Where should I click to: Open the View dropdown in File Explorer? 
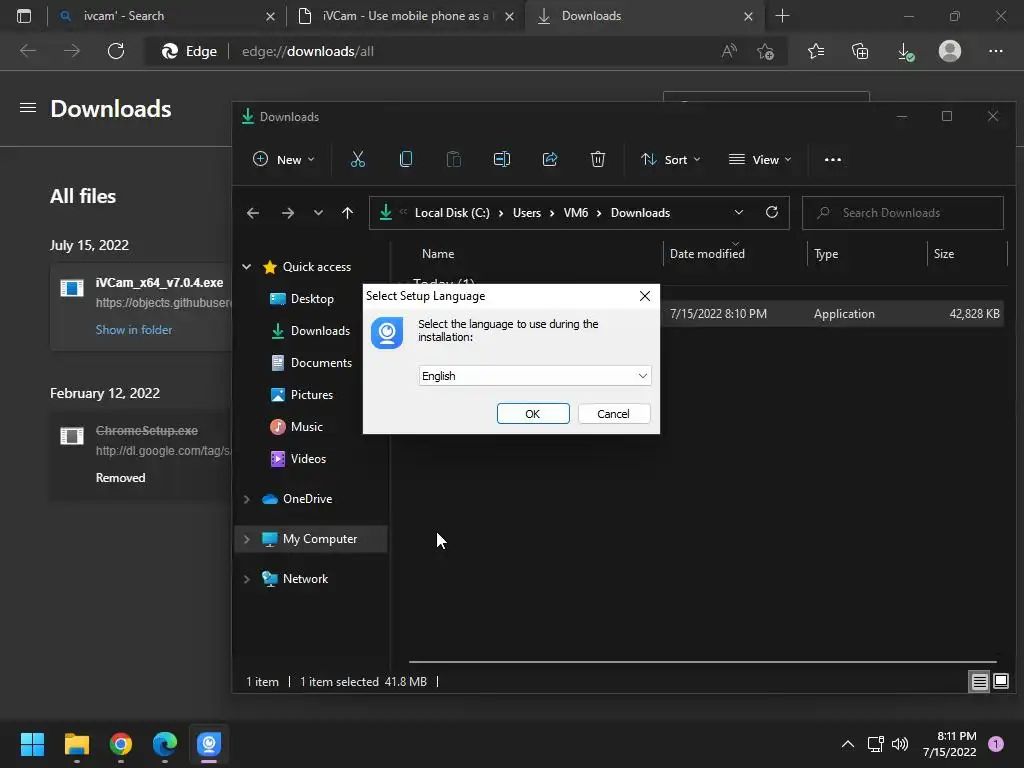click(760, 159)
